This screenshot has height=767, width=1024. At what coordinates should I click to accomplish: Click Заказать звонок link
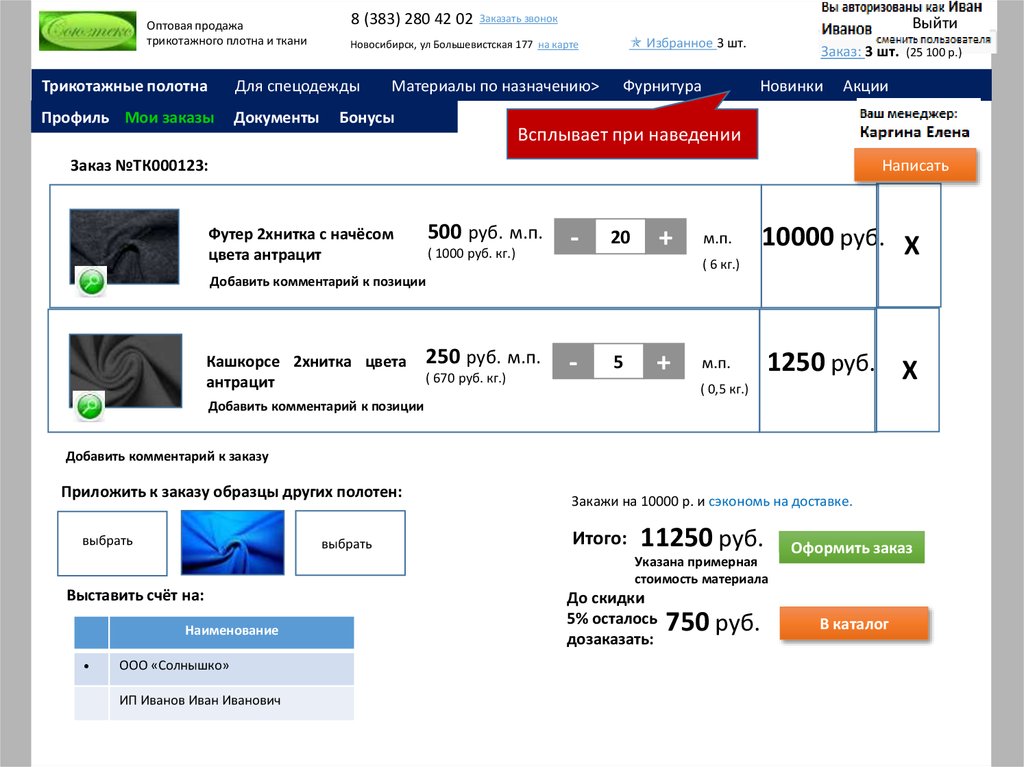pyautogui.click(x=519, y=19)
